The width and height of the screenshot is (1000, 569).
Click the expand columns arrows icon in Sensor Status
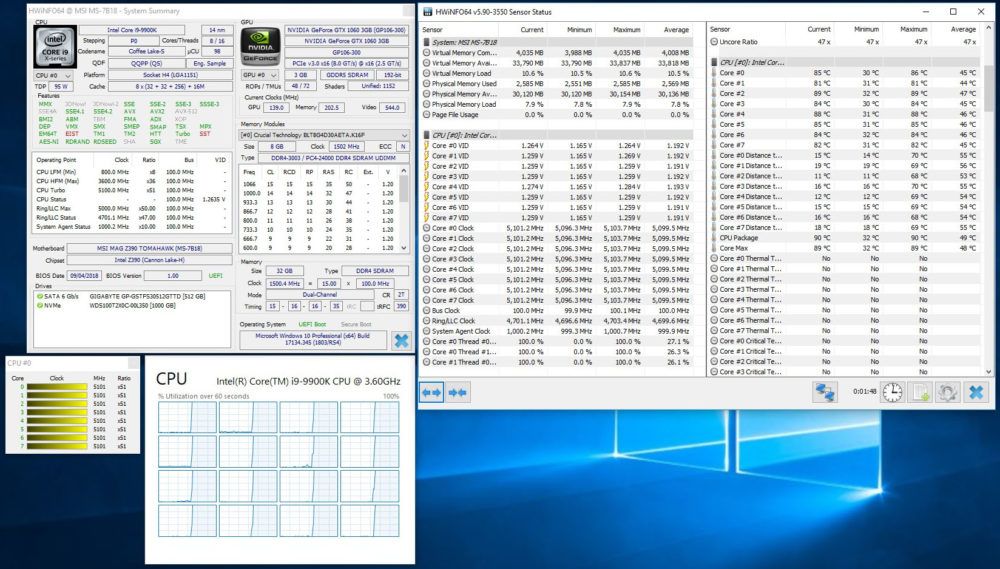pyautogui.click(x=432, y=392)
